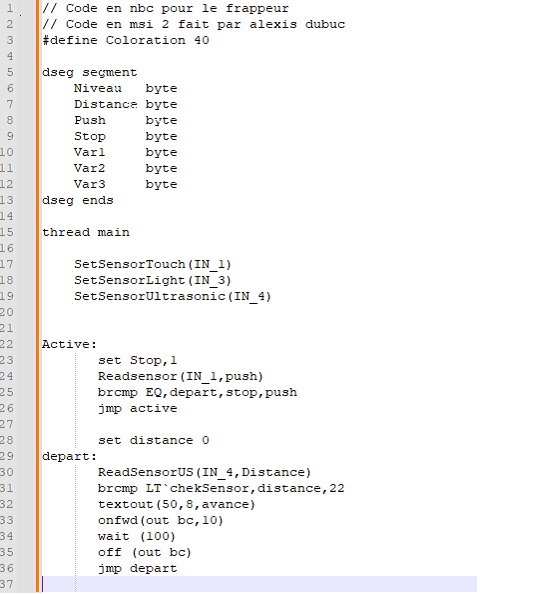Click 'textout(50,8,avance)' line
Viewport: 545px width, 594px height.
point(176,504)
